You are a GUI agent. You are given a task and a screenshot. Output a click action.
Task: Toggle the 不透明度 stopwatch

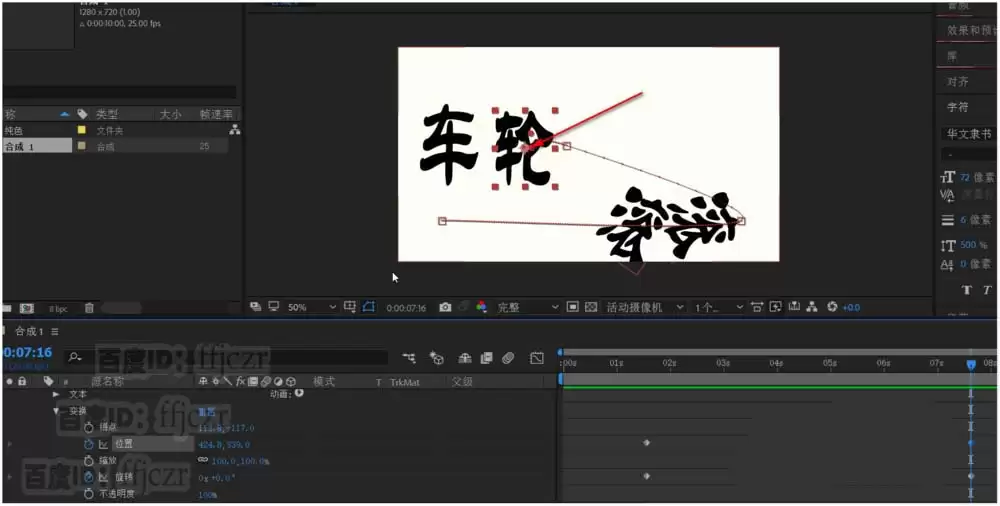[89, 494]
